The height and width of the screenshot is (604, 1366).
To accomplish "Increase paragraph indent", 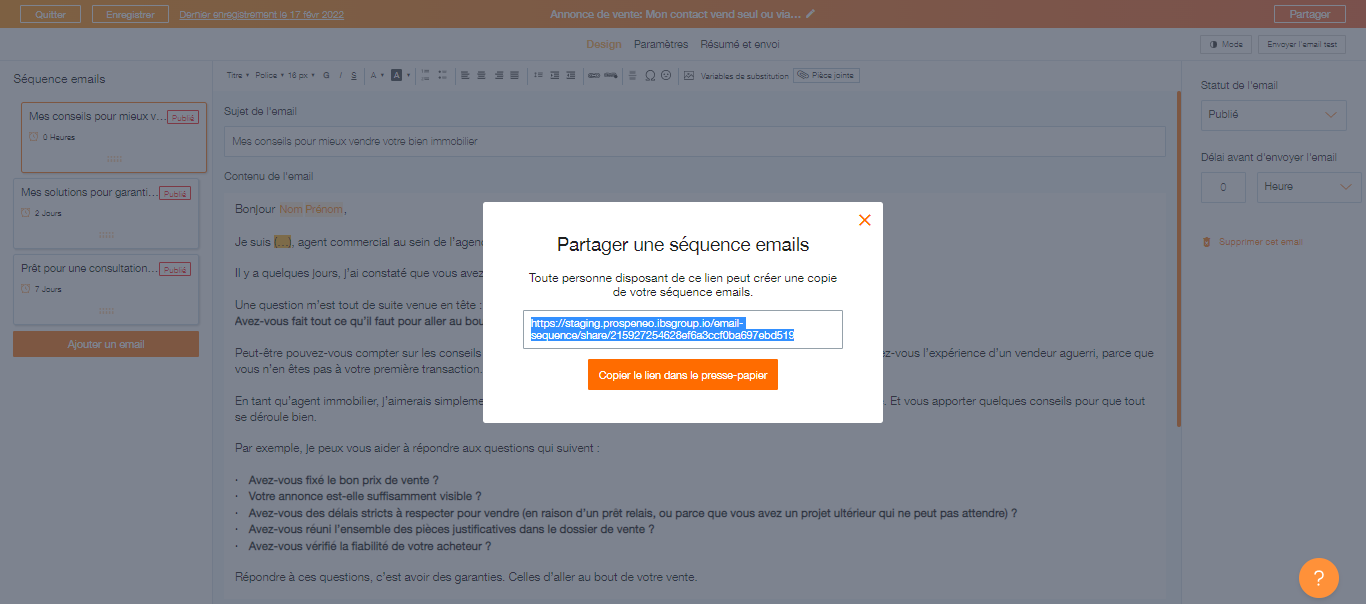I will click(555, 75).
